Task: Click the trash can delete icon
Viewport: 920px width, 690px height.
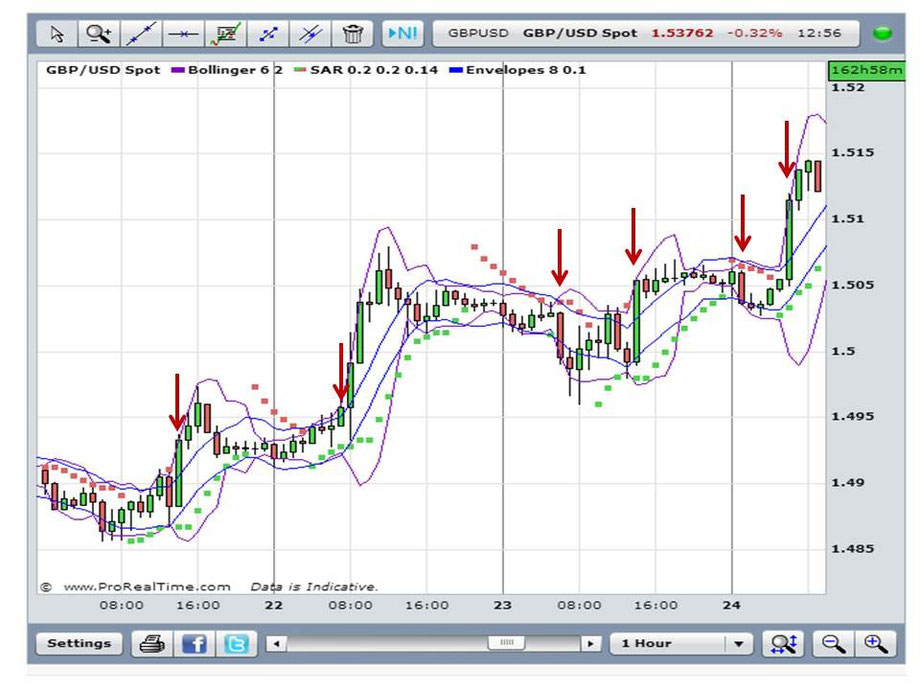Action: coord(353,34)
